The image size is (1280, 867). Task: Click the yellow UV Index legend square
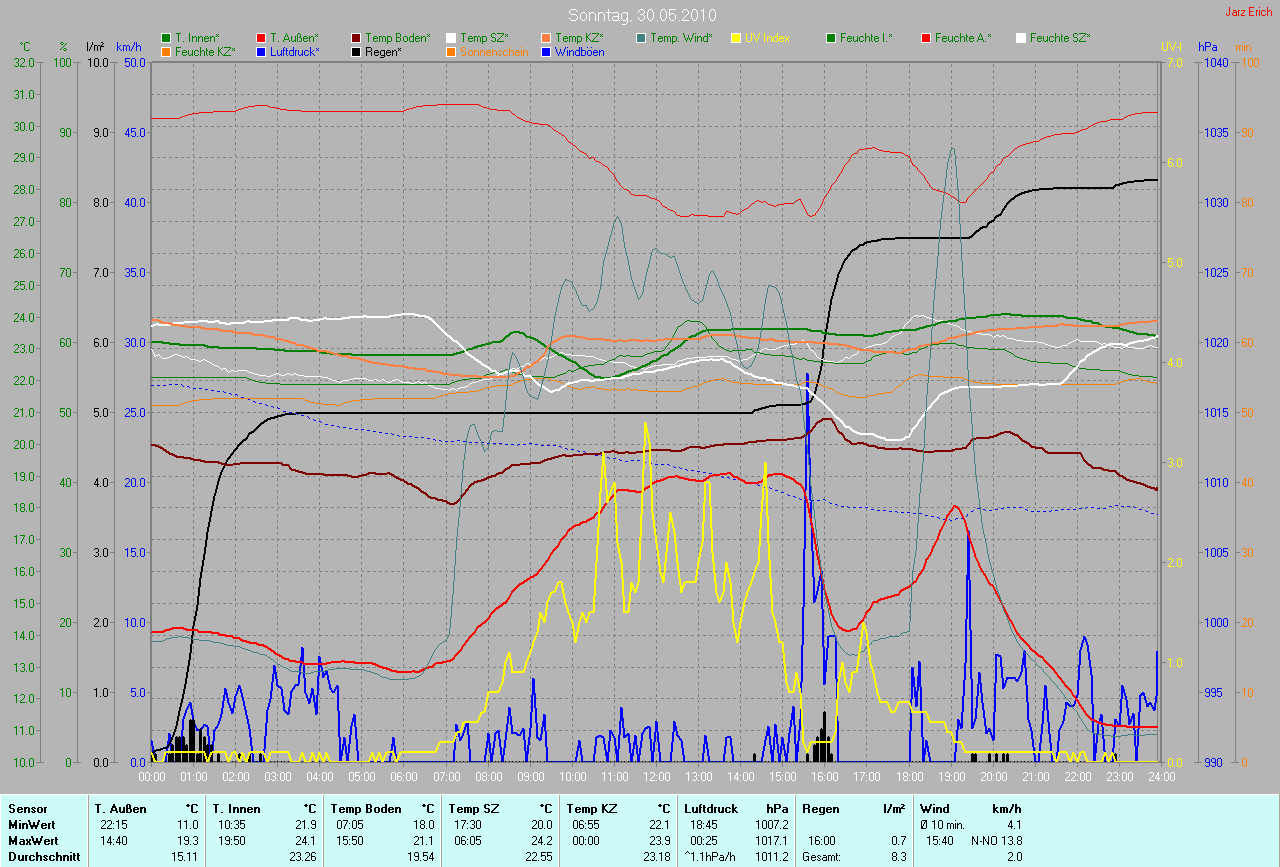tap(737, 38)
